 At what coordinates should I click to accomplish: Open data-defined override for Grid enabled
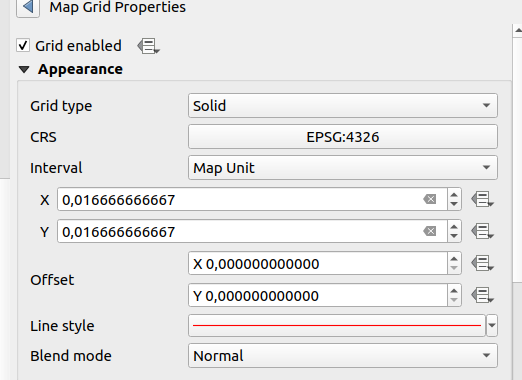(148, 46)
